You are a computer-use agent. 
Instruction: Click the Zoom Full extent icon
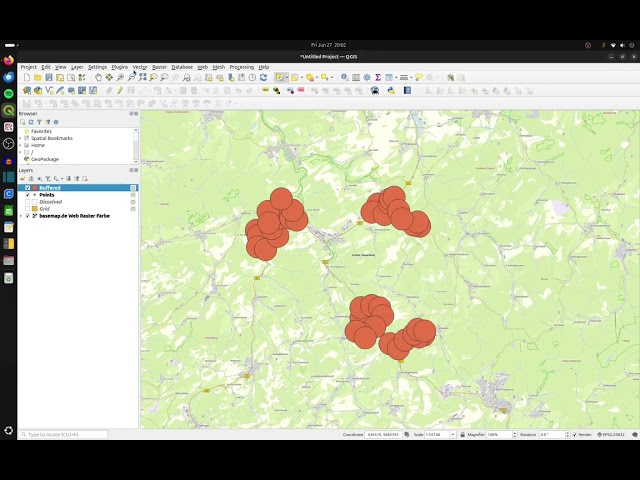pyautogui.click(x=142, y=78)
